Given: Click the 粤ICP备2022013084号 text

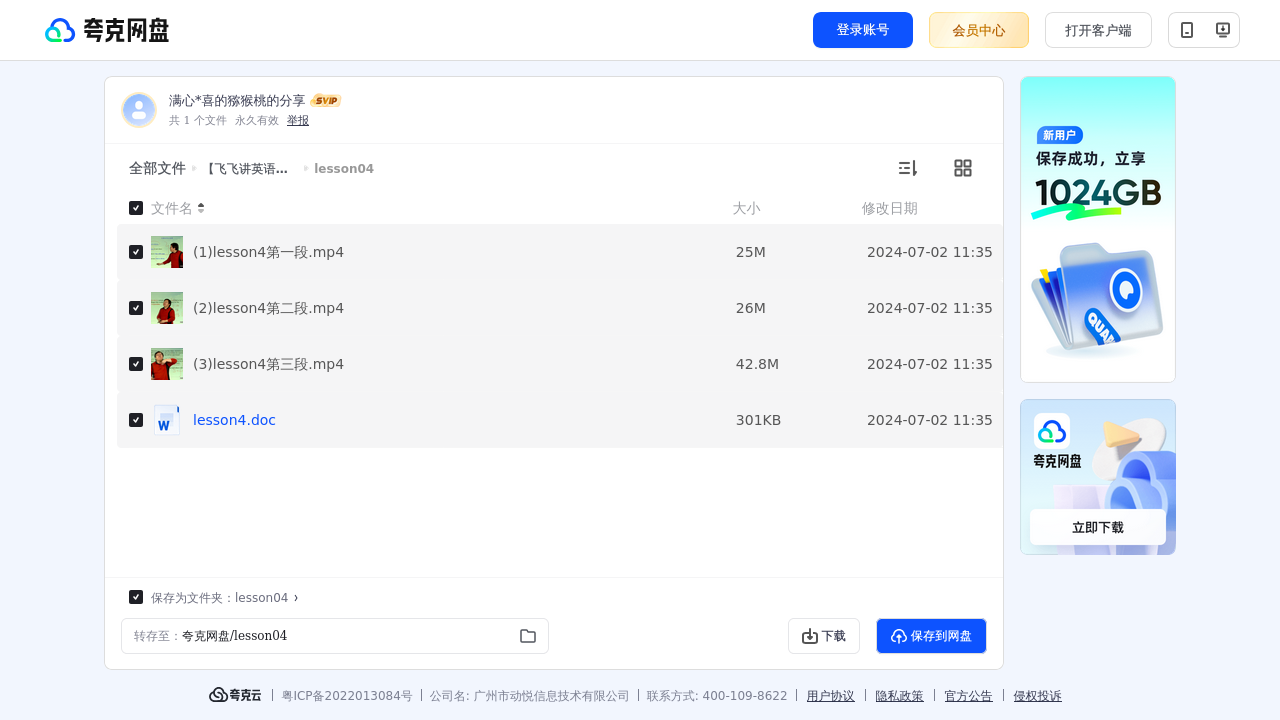Looking at the screenshot, I should 347,696.
